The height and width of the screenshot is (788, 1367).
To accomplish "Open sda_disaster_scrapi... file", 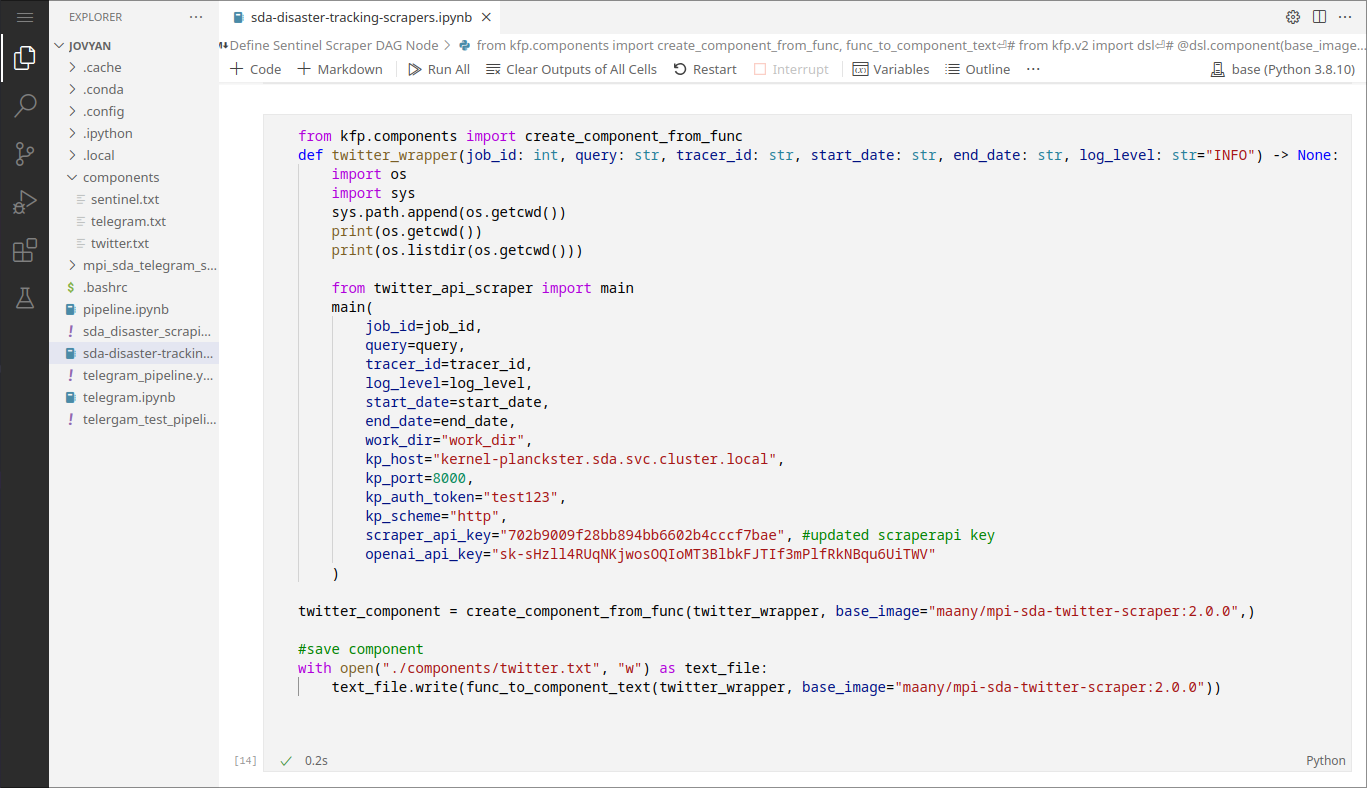I will point(134,331).
